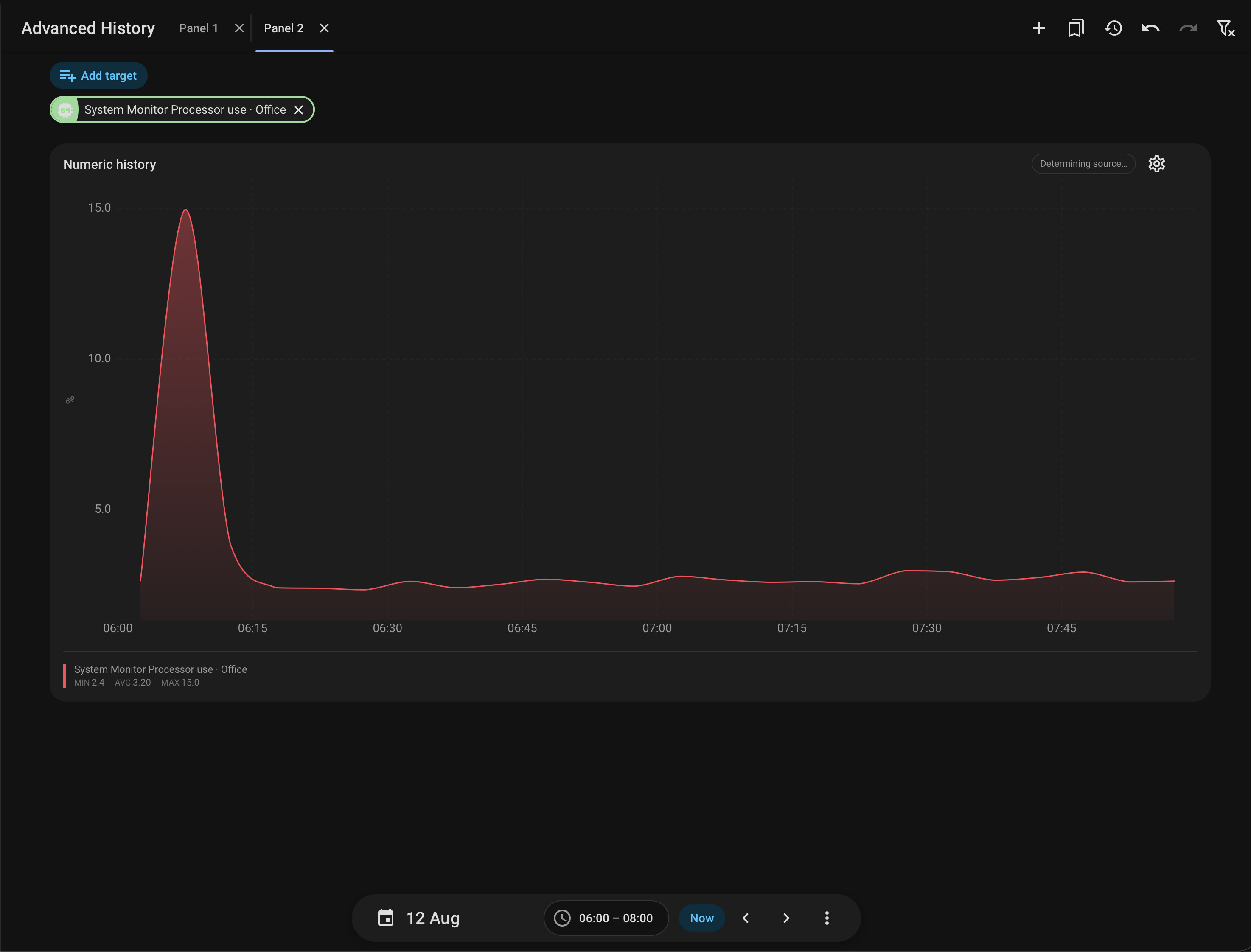The width and height of the screenshot is (1251, 952).
Task: Click the Determining source... badge
Action: click(1083, 164)
